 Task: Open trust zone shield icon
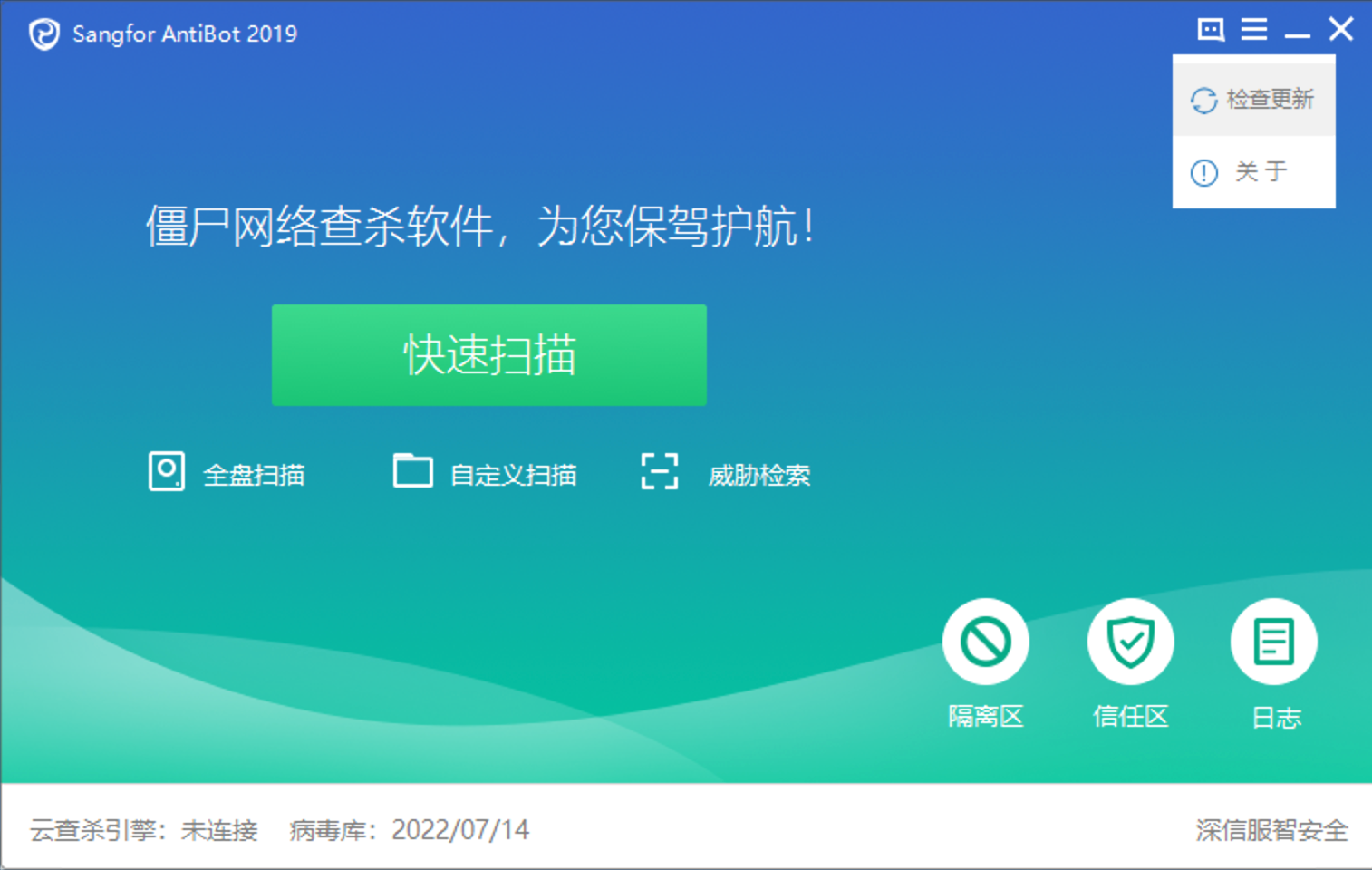click(1130, 642)
